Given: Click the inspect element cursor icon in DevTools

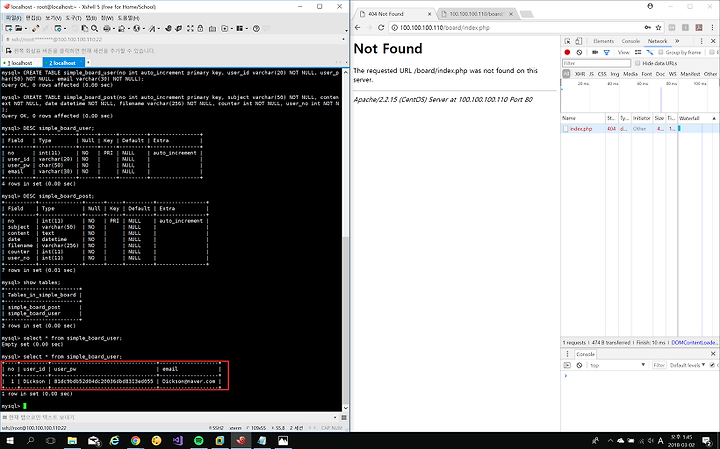Looking at the screenshot, I should (x=568, y=41).
